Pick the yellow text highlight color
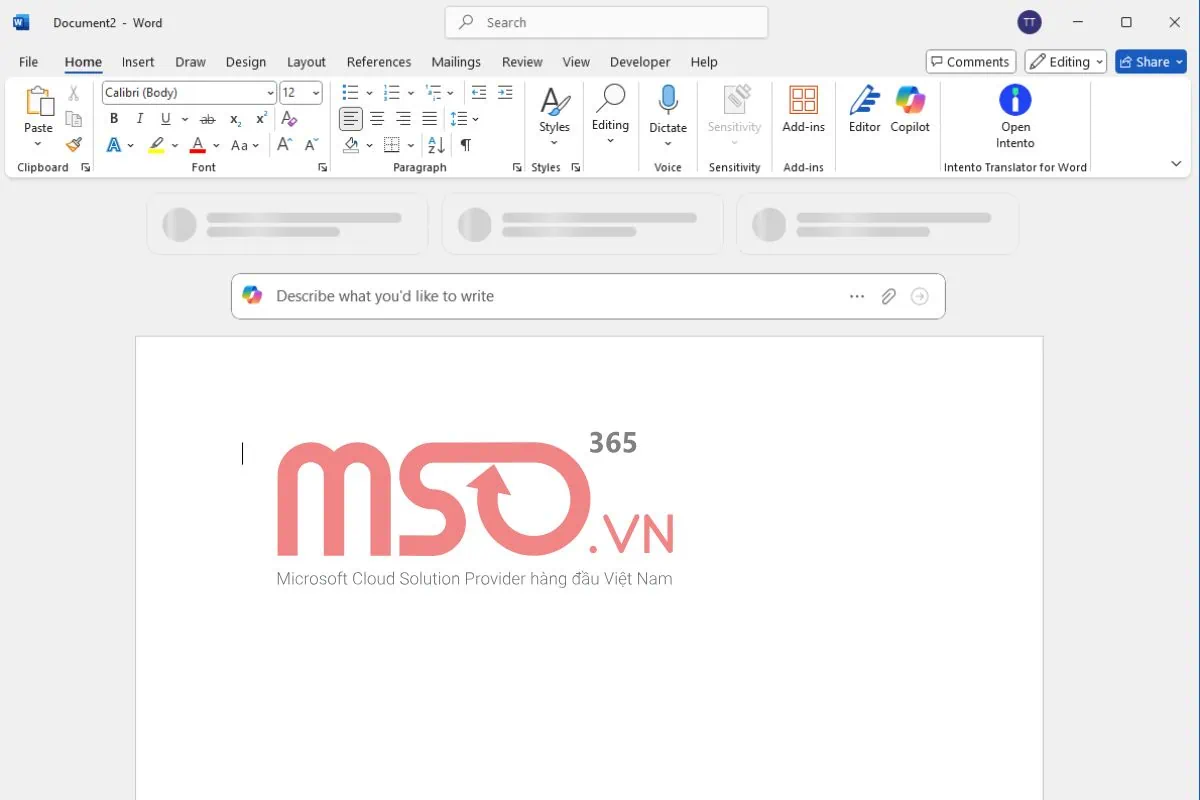This screenshot has height=800, width=1200. coord(157,144)
